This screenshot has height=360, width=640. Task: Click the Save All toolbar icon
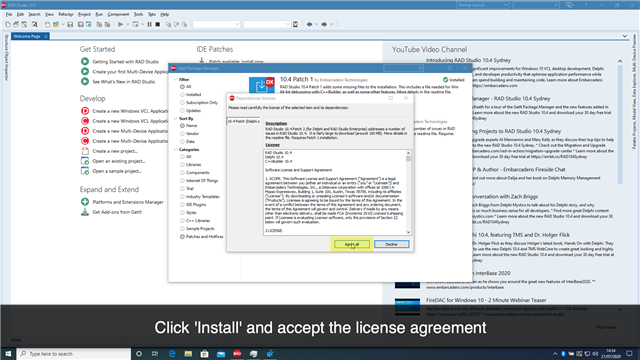80,24
